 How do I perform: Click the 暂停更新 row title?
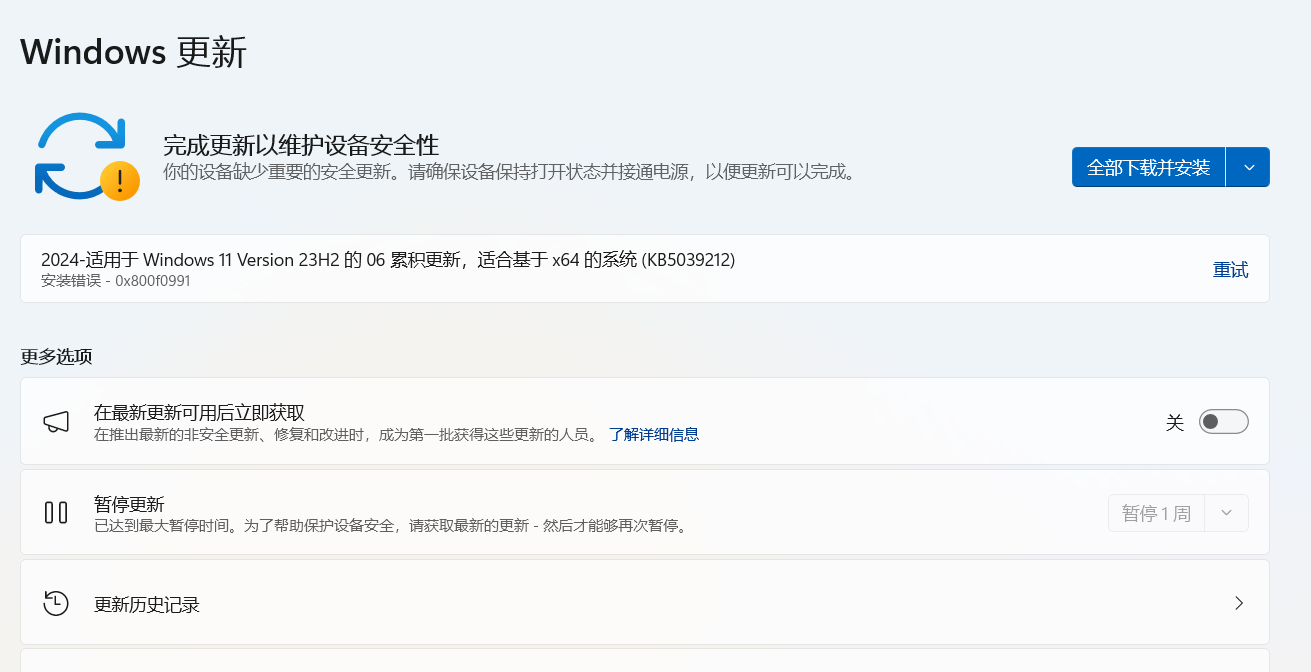129,504
